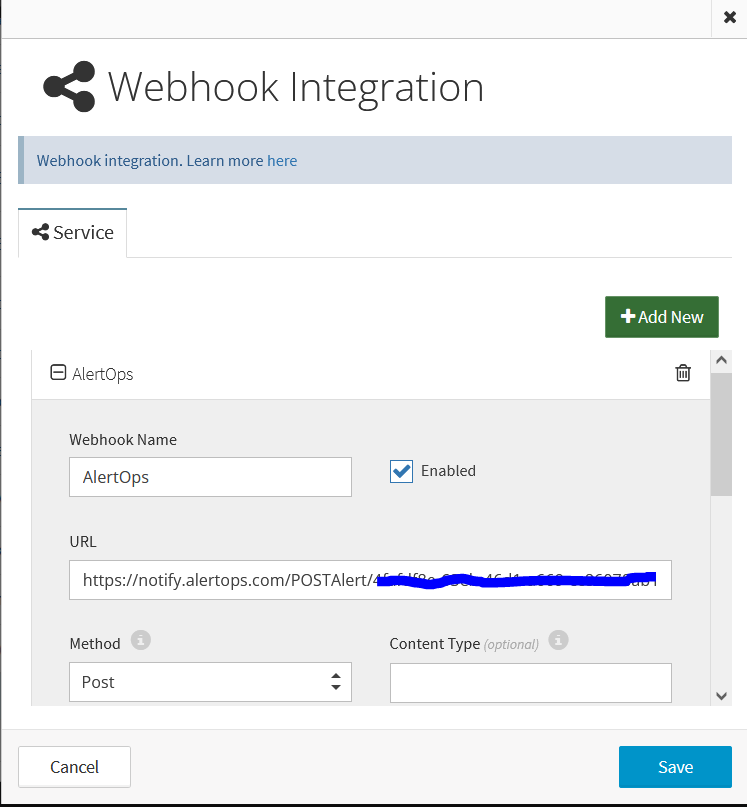Open the 'here' learn more link

point(282,161)
